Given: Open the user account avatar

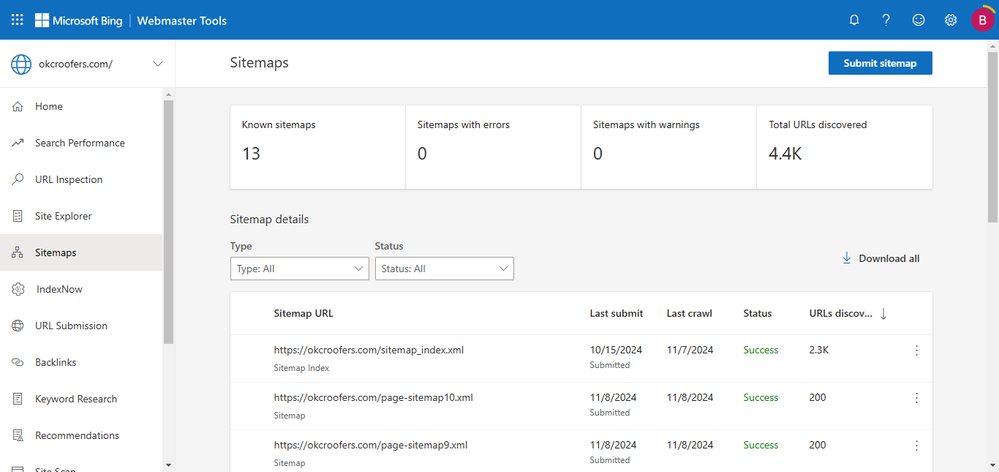Looking at the screenshot, I should [x=982, y=20].
